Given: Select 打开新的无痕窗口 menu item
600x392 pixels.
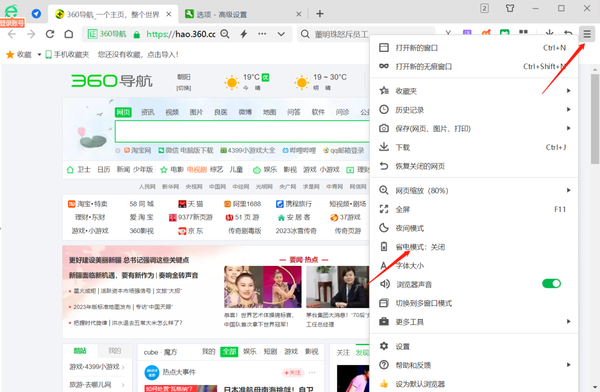Looking at the screenshot, I should tap(474, 67).
